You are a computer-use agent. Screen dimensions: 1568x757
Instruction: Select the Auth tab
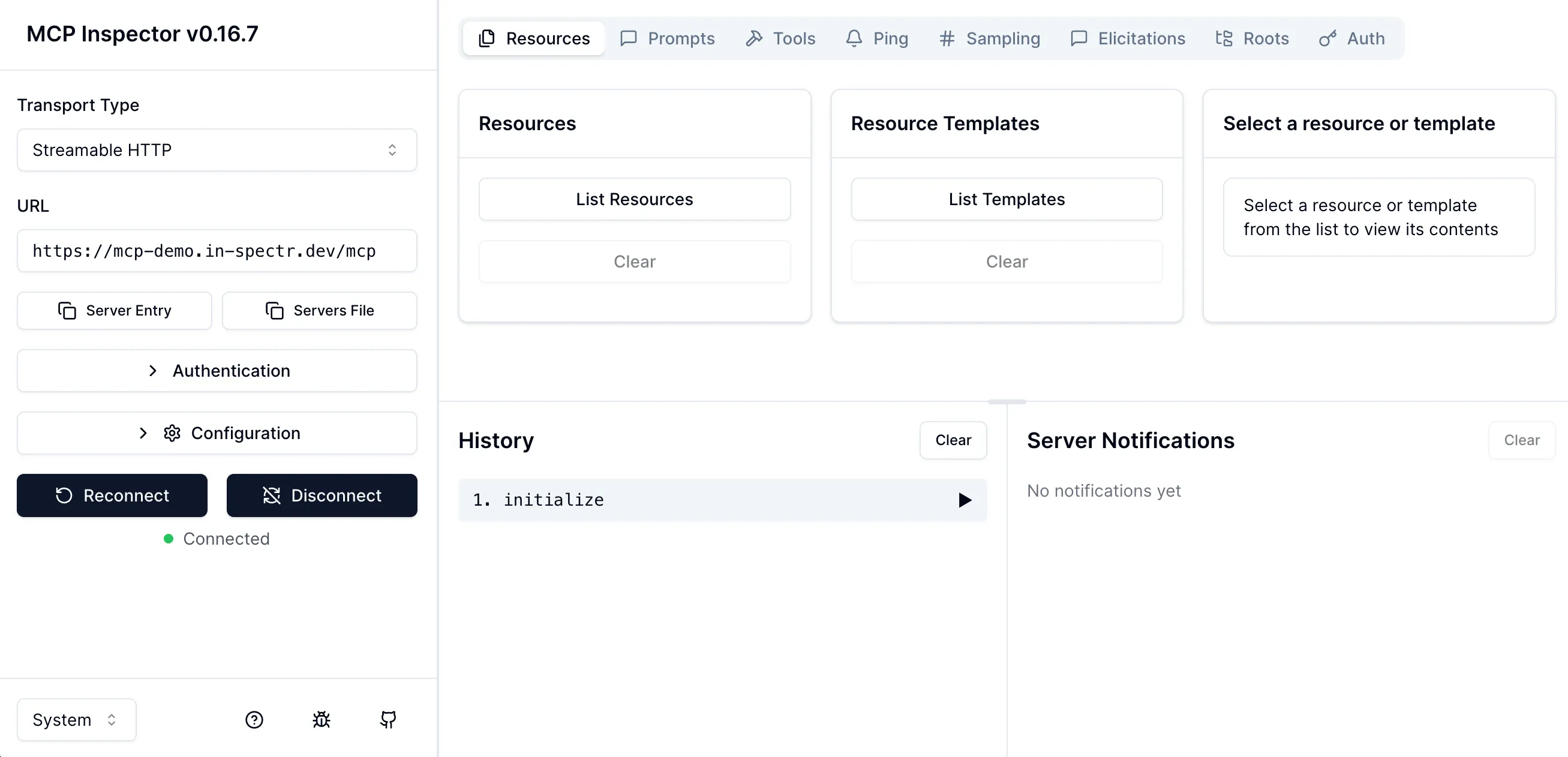(x=1351, y=38)
